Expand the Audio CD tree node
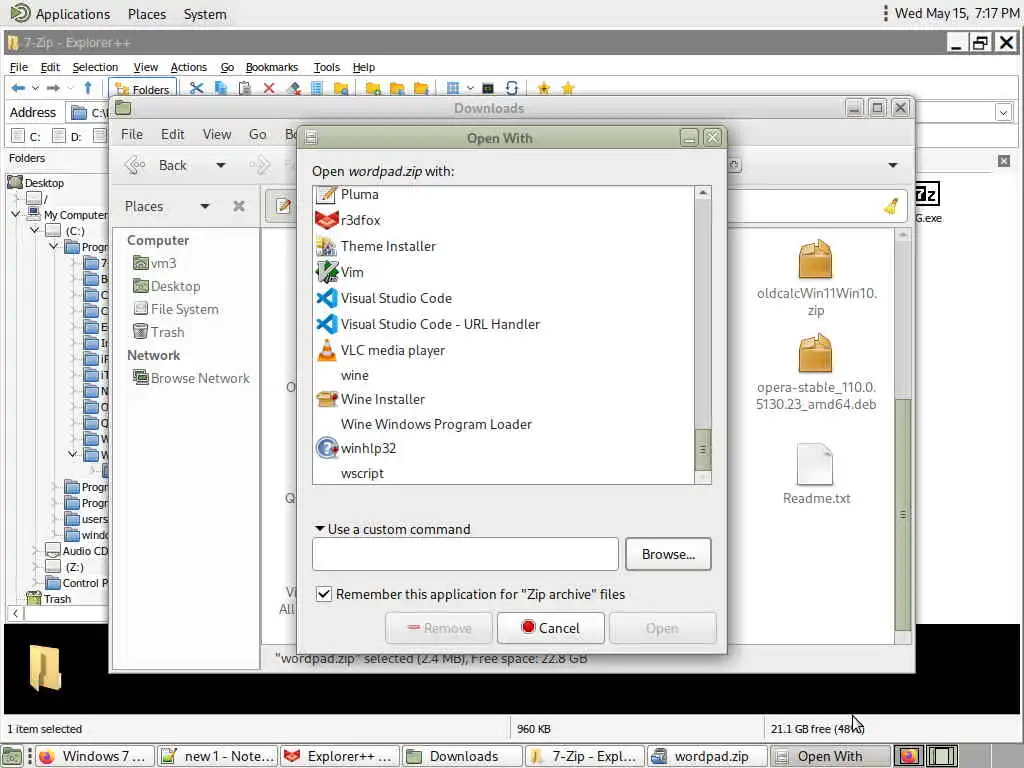This screenshot has width=1024, height=768. (x=36, y=551)
